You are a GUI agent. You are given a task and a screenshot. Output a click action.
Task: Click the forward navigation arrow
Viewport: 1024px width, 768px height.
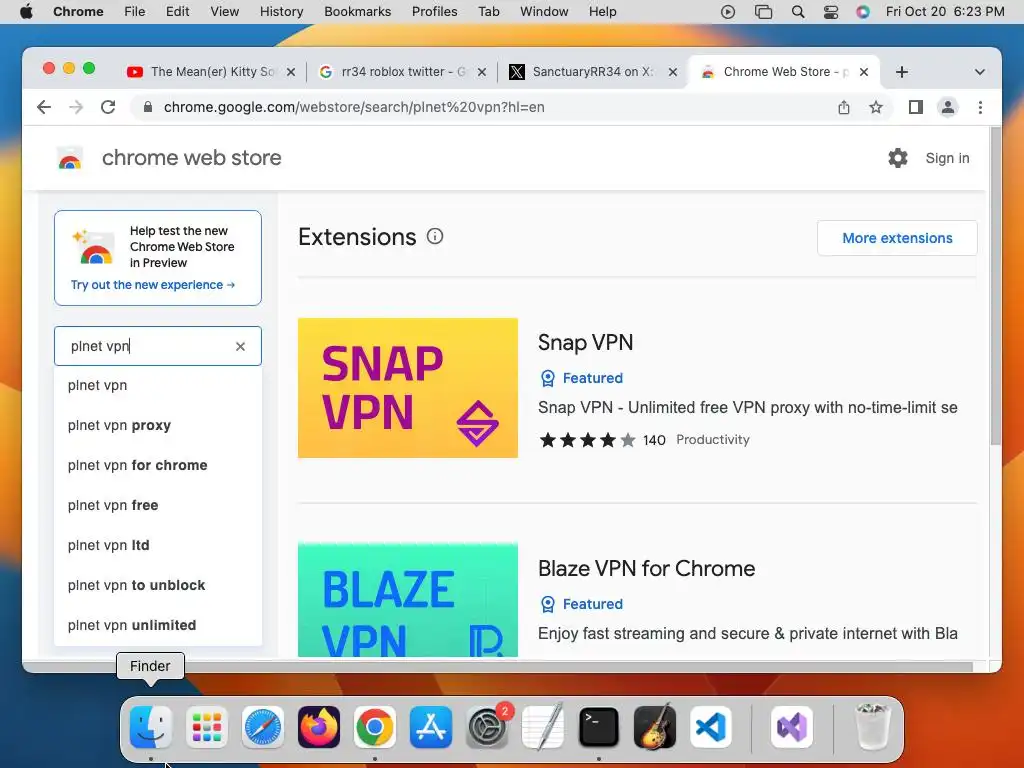pyautogui.click(x=76, y=107)
